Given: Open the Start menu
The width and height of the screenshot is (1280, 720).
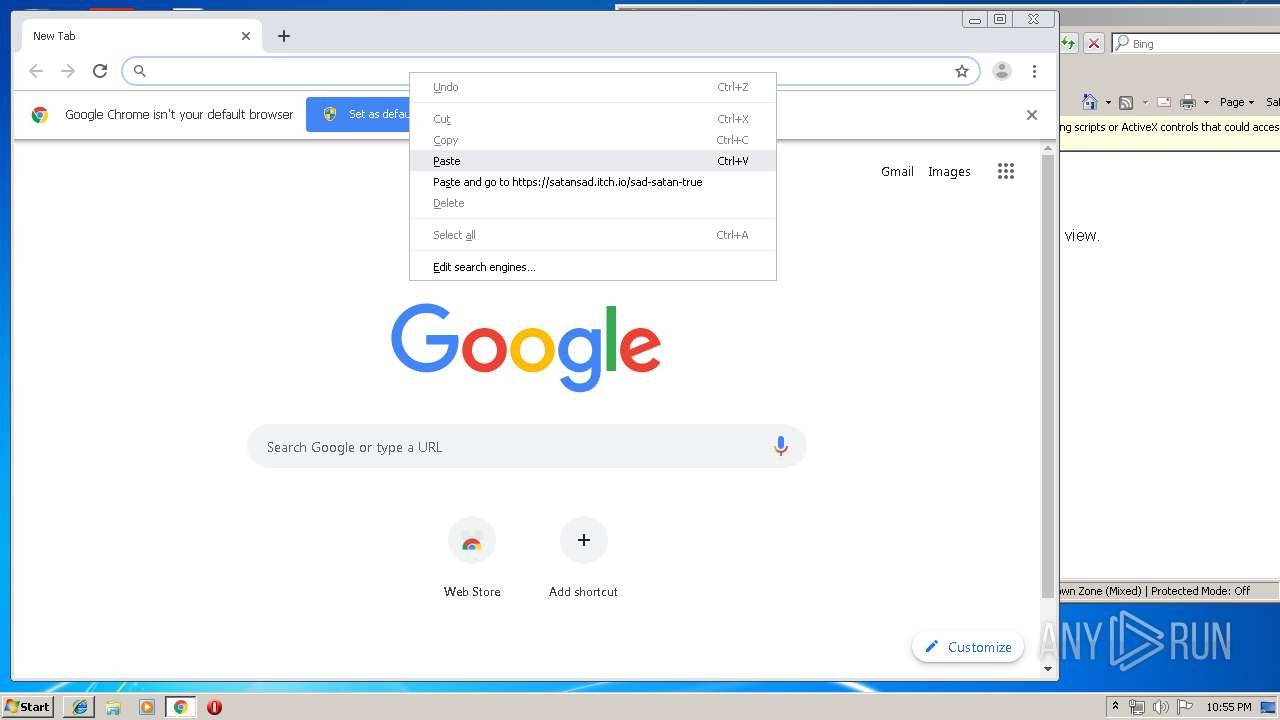Looking at the screenshot, I should click(x=28, y=707).
